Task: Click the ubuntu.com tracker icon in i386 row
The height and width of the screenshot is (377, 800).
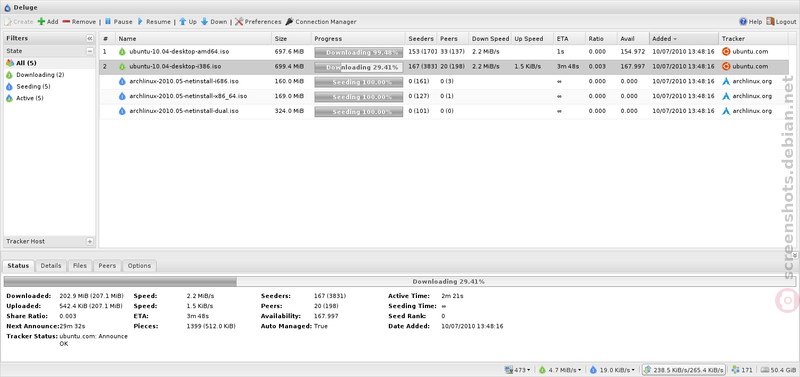Action: [x=726, y=66]
